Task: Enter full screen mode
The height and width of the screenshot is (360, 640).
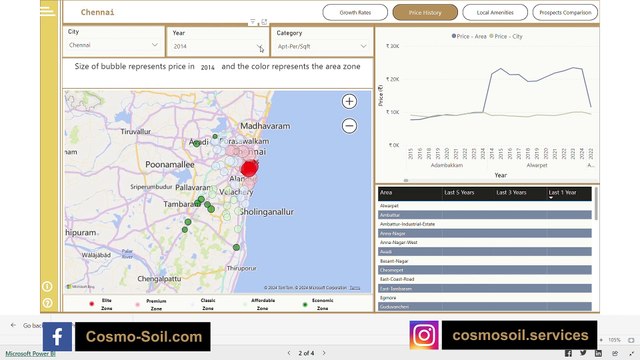Action: pos(632,353)
